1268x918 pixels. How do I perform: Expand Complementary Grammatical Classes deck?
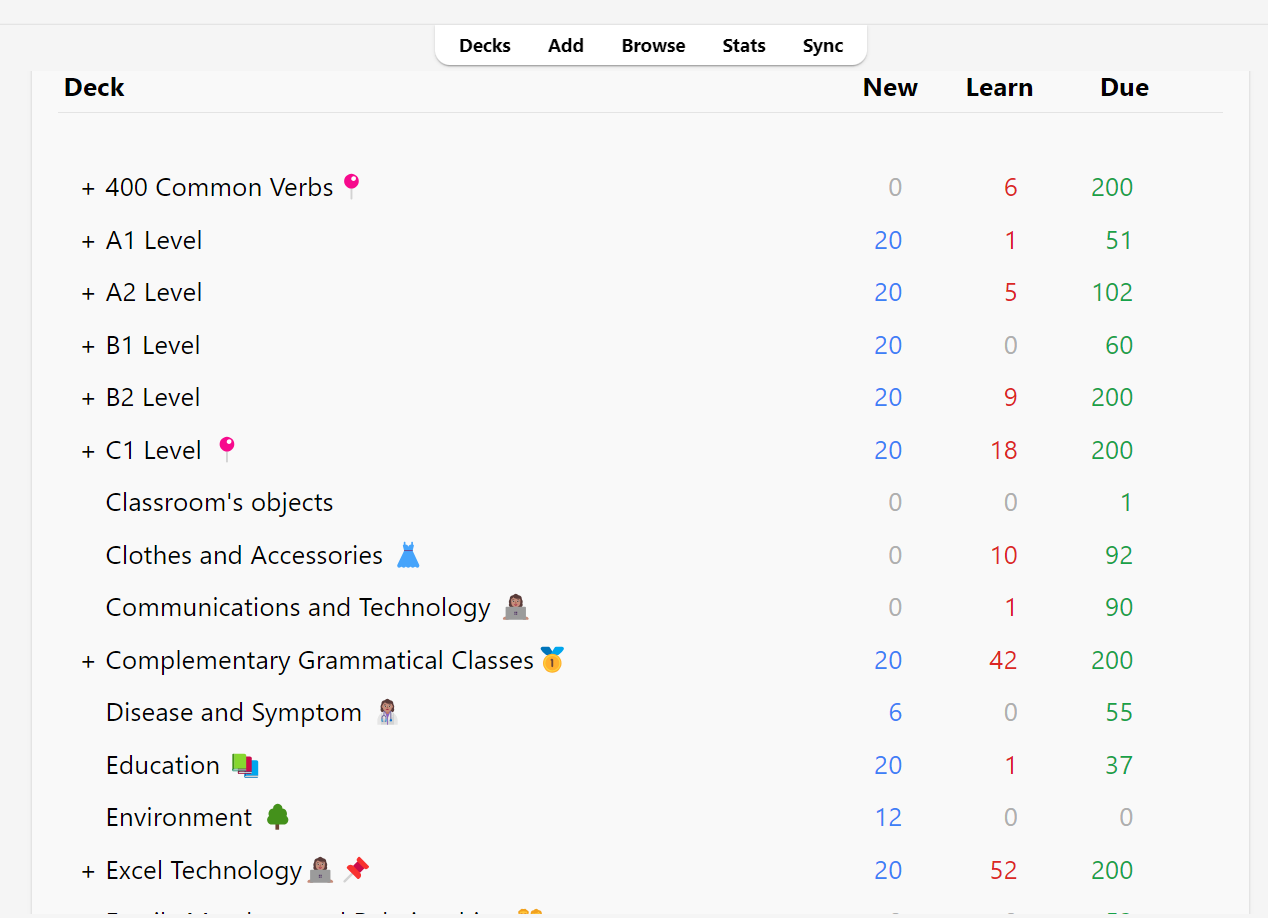click(x=88, y=661)
